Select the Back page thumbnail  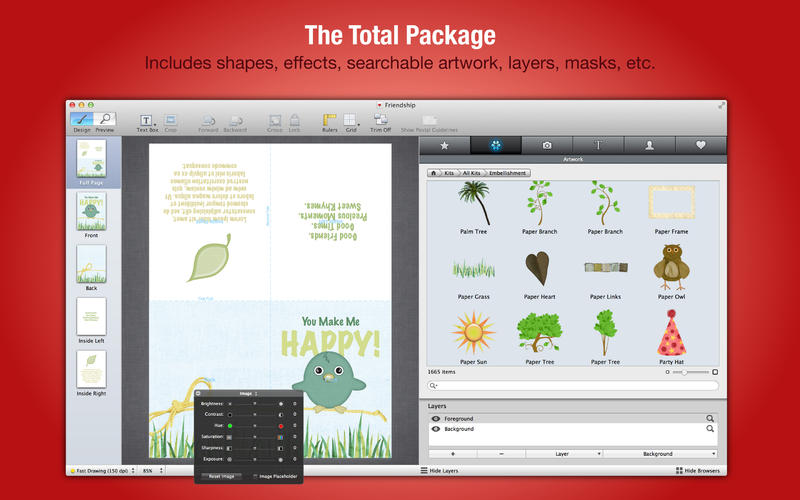(x=91, y=264)
